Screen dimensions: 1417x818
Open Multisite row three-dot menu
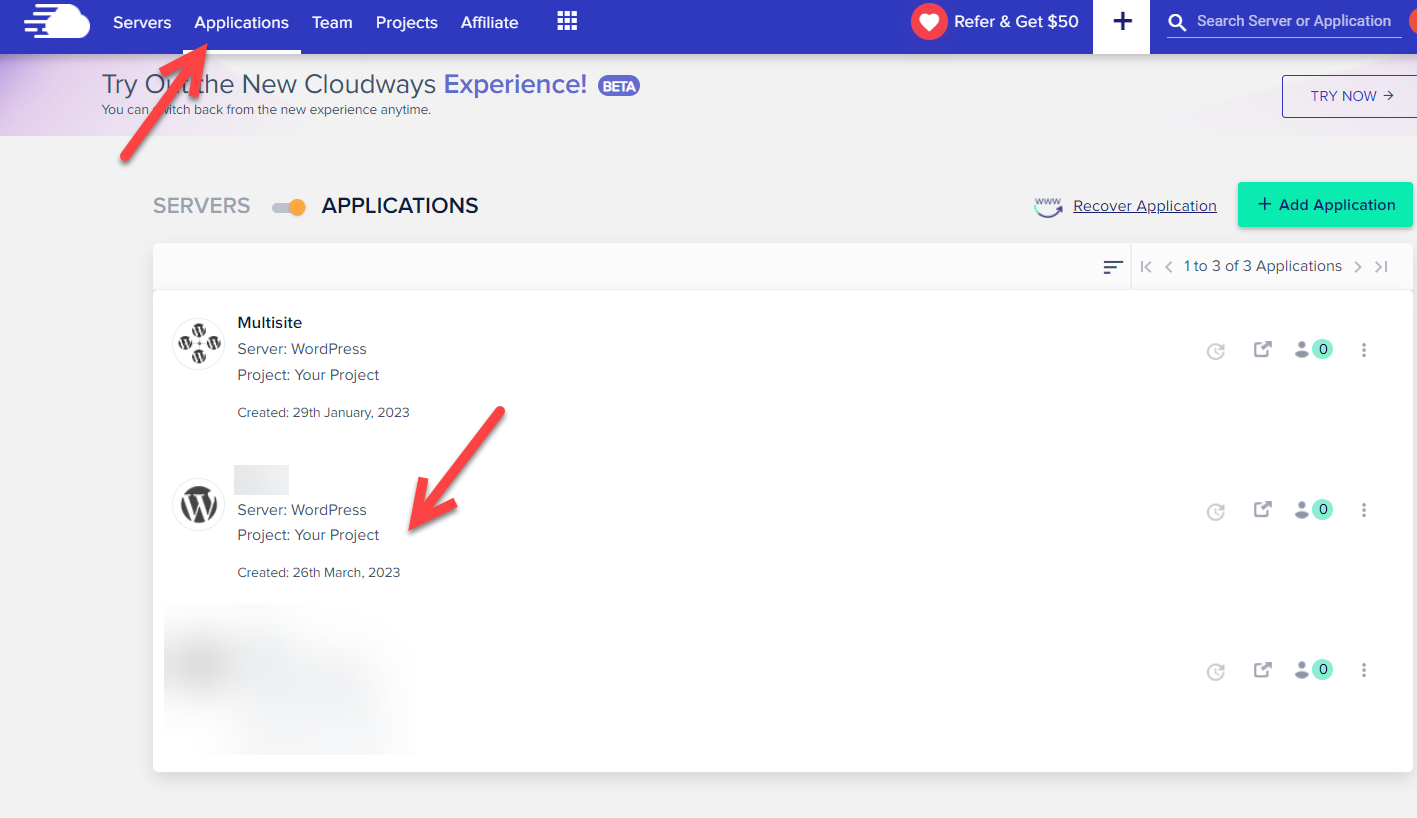(1364, 350)
